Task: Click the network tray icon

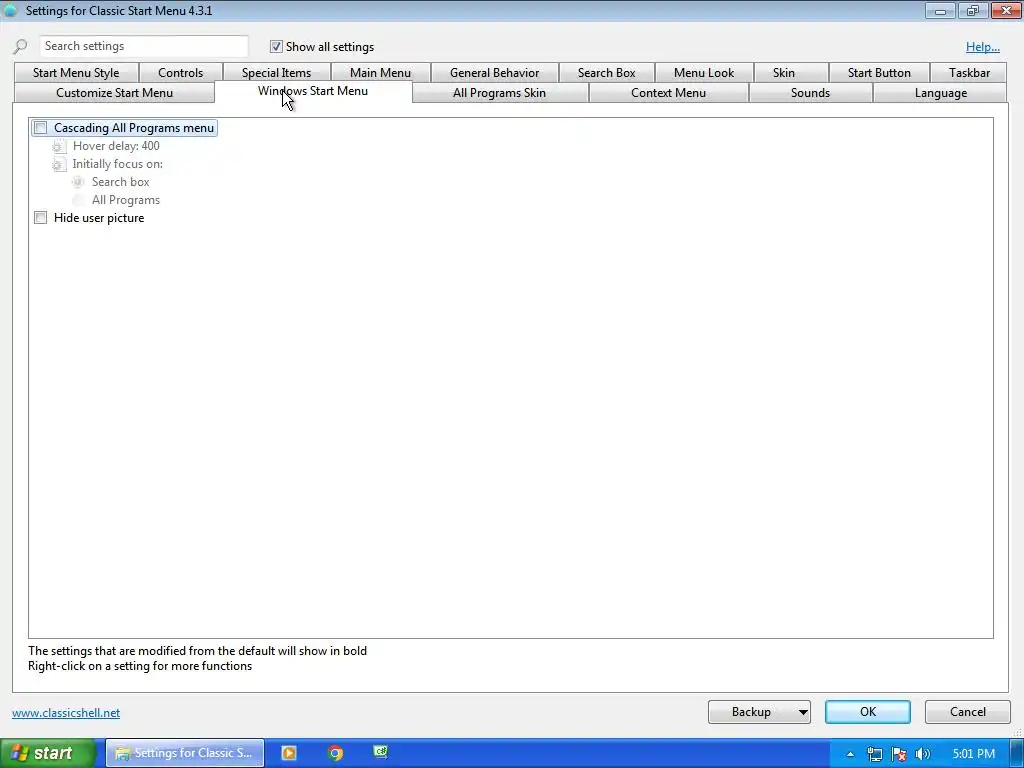Action: coord(874,754)
